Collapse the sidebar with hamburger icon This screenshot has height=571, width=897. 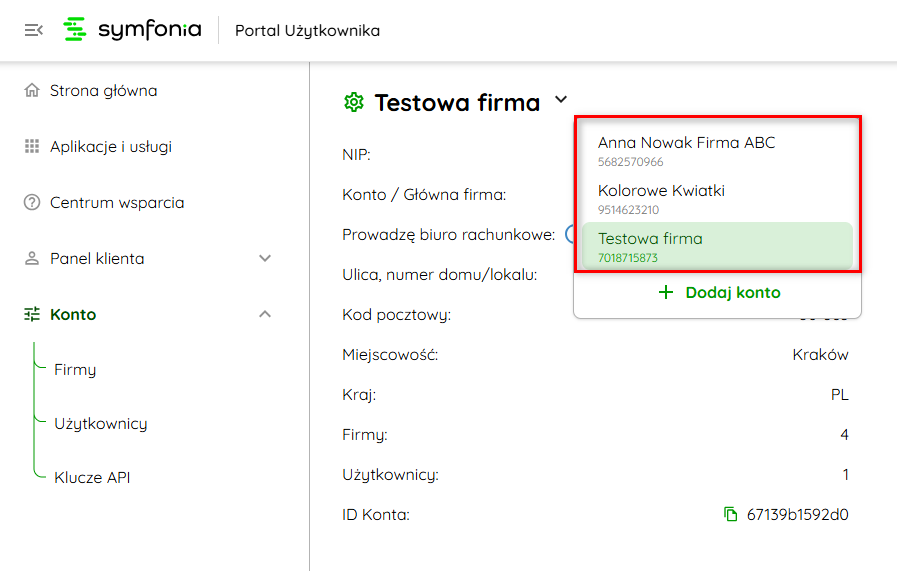[33, 30]
